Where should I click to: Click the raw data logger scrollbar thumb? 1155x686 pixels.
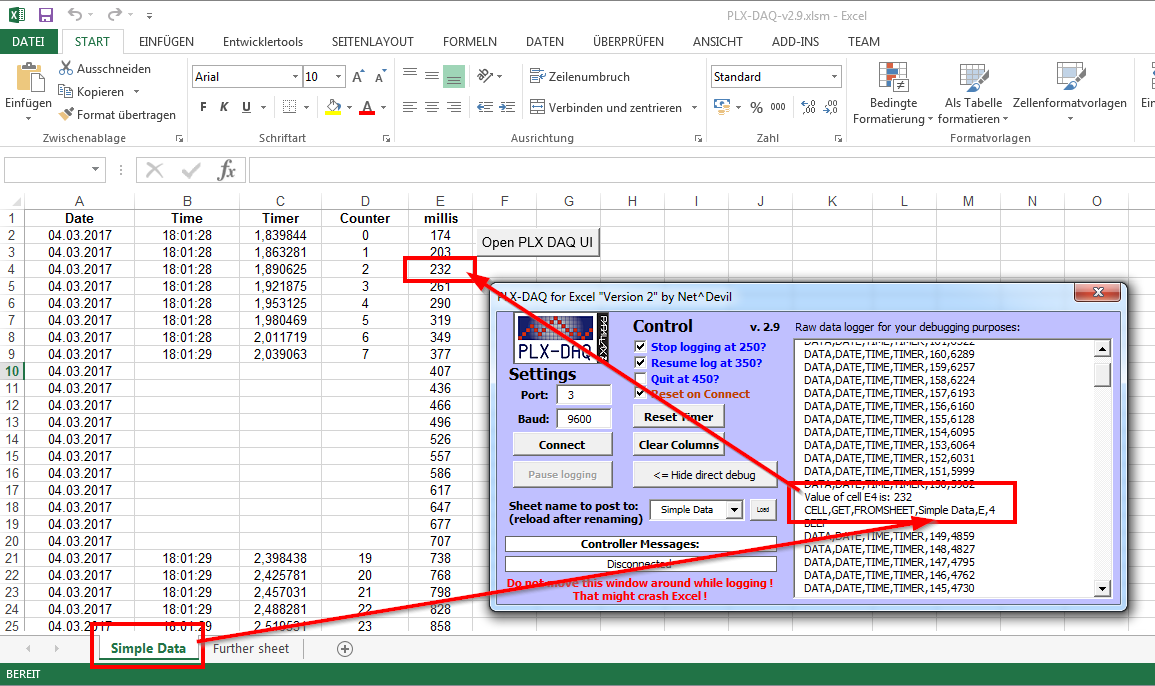(1102, 374)
